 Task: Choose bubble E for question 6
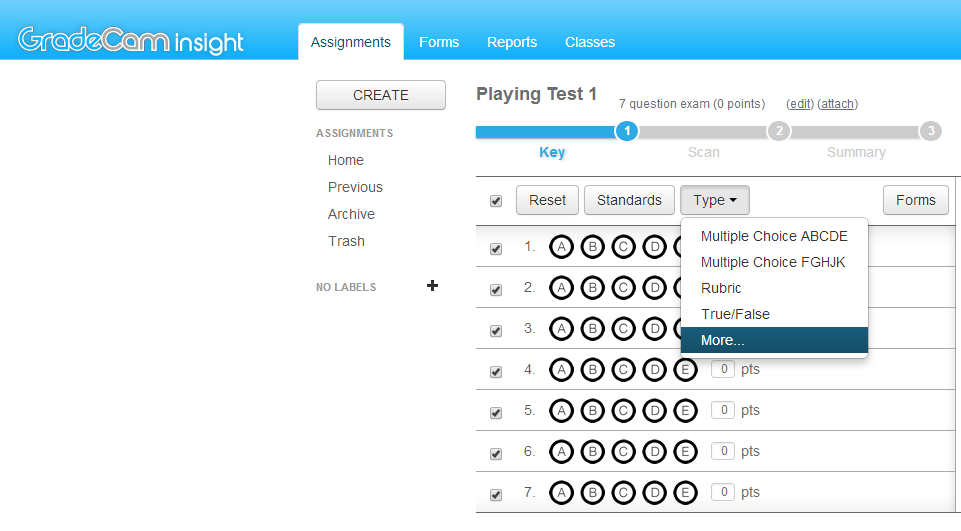(685, 452)
